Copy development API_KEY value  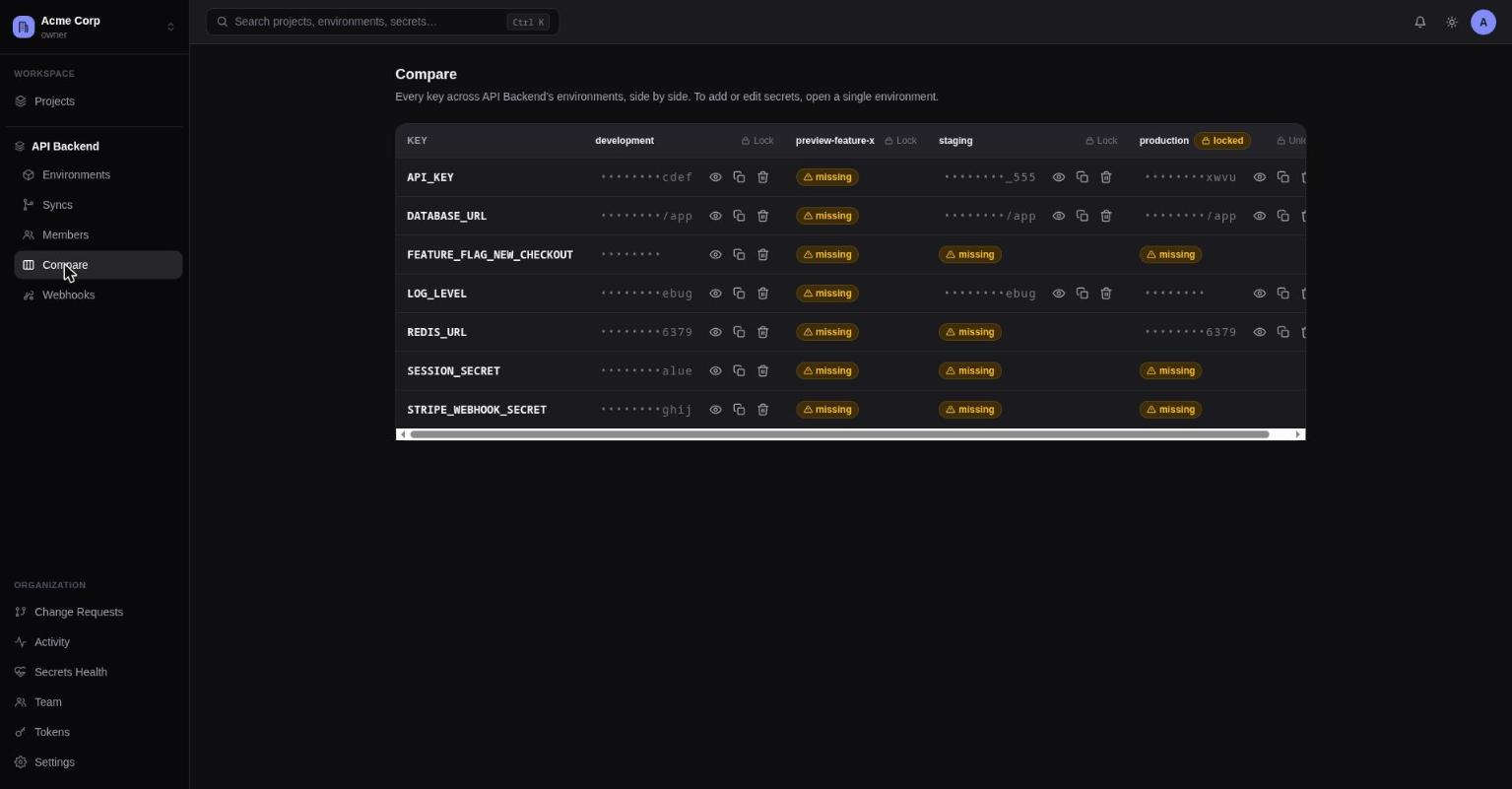[x=739, y=177]
